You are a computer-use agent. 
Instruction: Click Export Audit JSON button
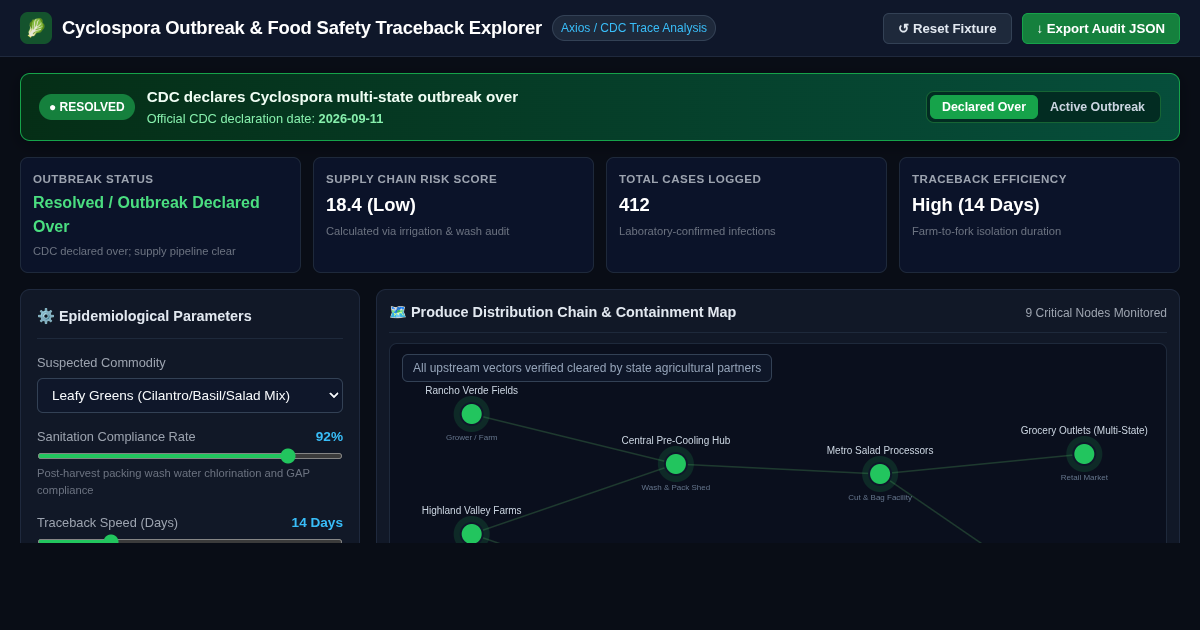tap(1101, 28)
